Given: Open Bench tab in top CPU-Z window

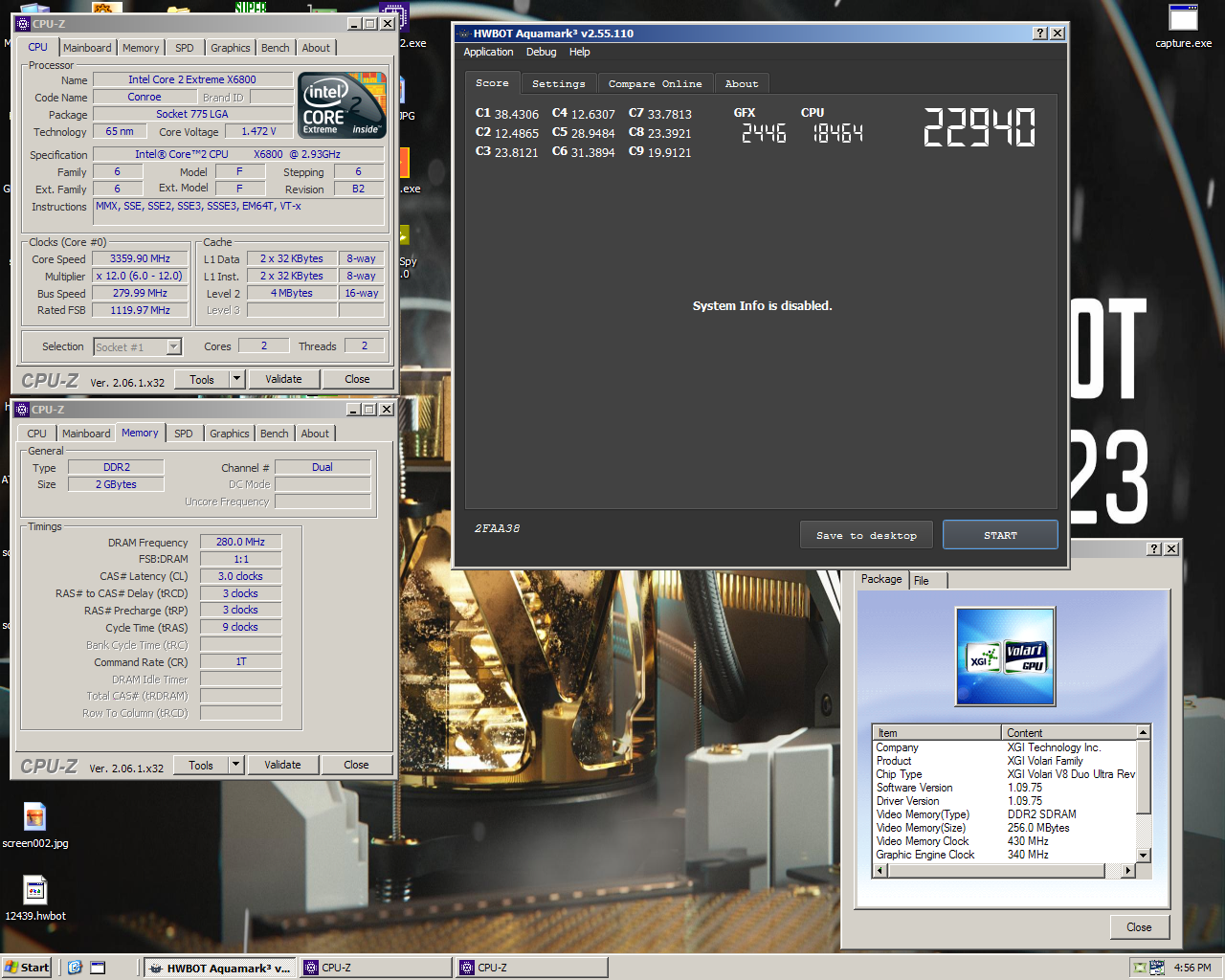Looking at the screenshot, I should point(275,48).
